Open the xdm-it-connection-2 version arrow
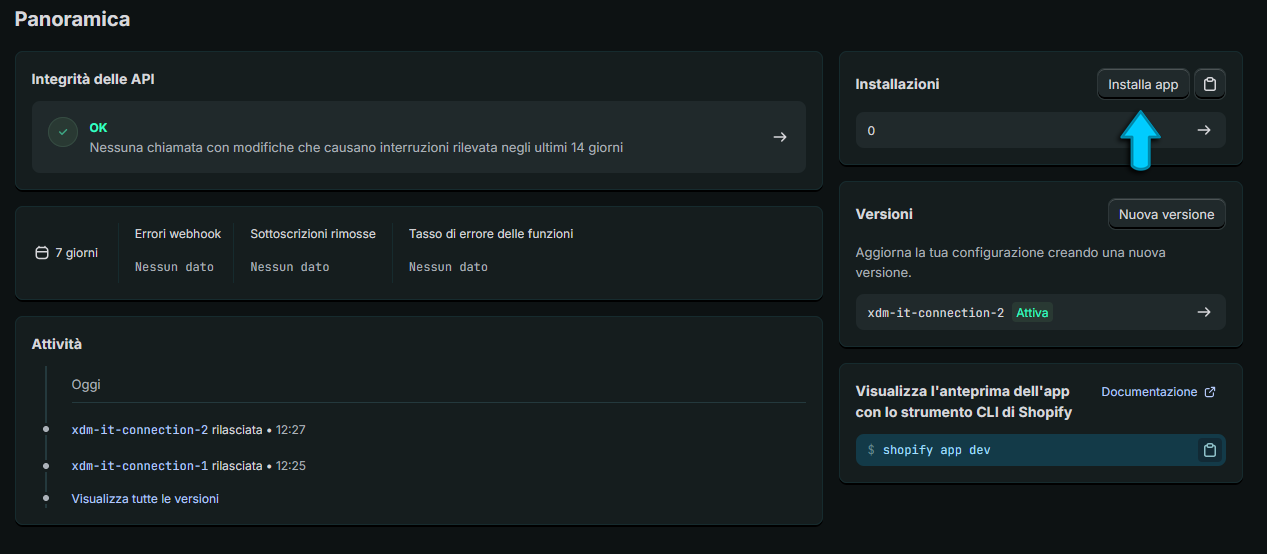The height and width of the screenshot is (554, 1267). [1204, 312]
